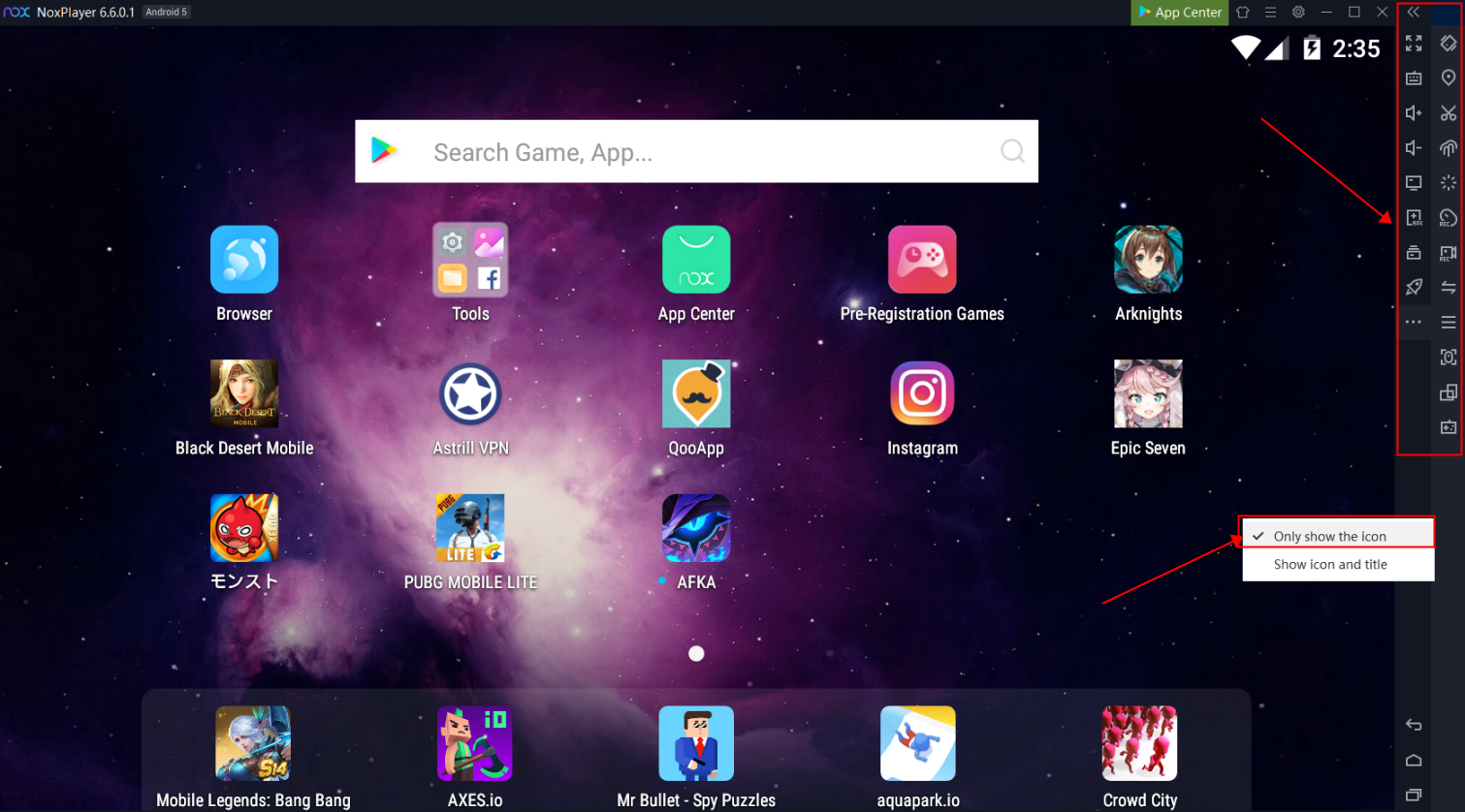1465x812 pixels.
Task: Click the rocket speed-up icon
Action: tap(1414, 287)
